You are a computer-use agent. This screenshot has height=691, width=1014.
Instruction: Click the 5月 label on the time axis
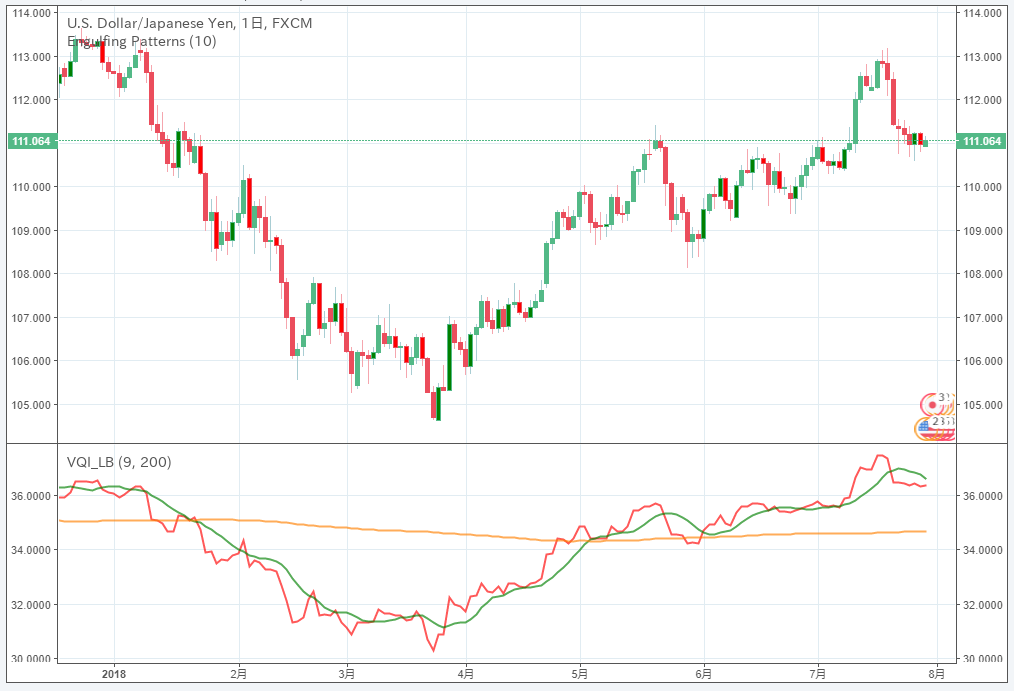(580, 675)
